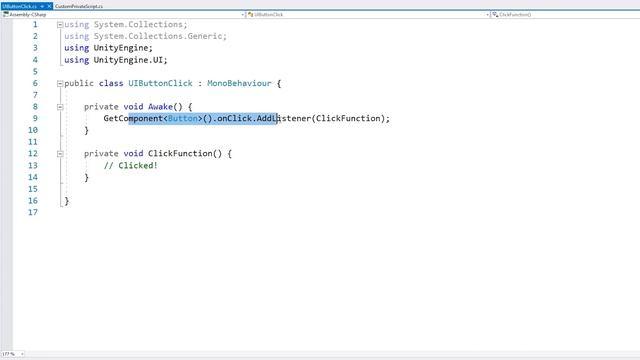Click the UIButtonClick class name in code
The image size is (640, 360).
point(160,83)
